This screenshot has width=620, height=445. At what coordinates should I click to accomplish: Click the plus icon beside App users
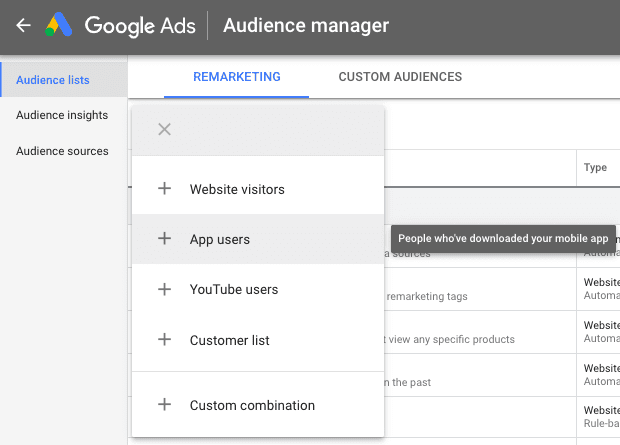[x=165, y=239]
